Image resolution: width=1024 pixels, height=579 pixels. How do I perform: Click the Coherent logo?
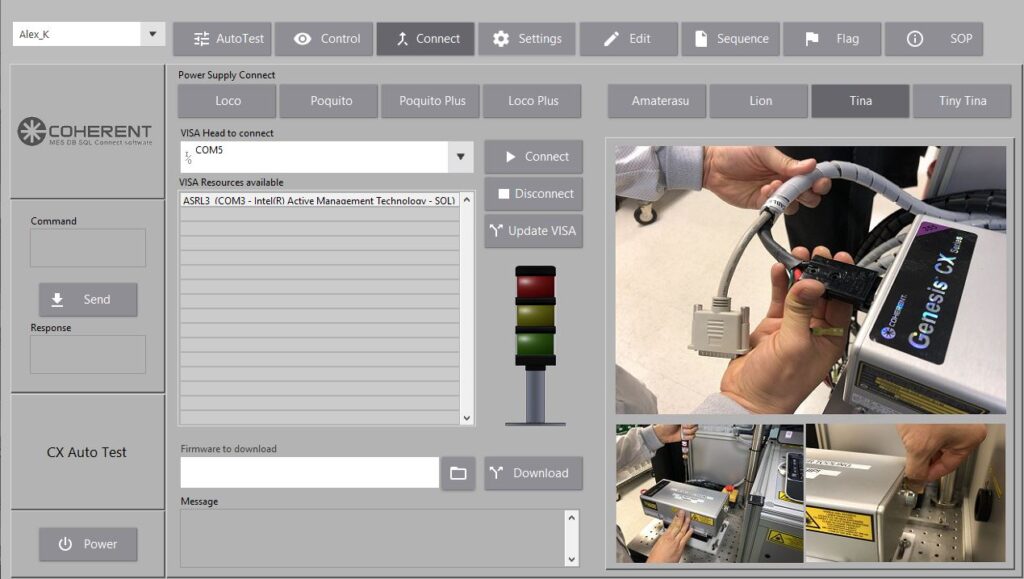click(85, 131)
